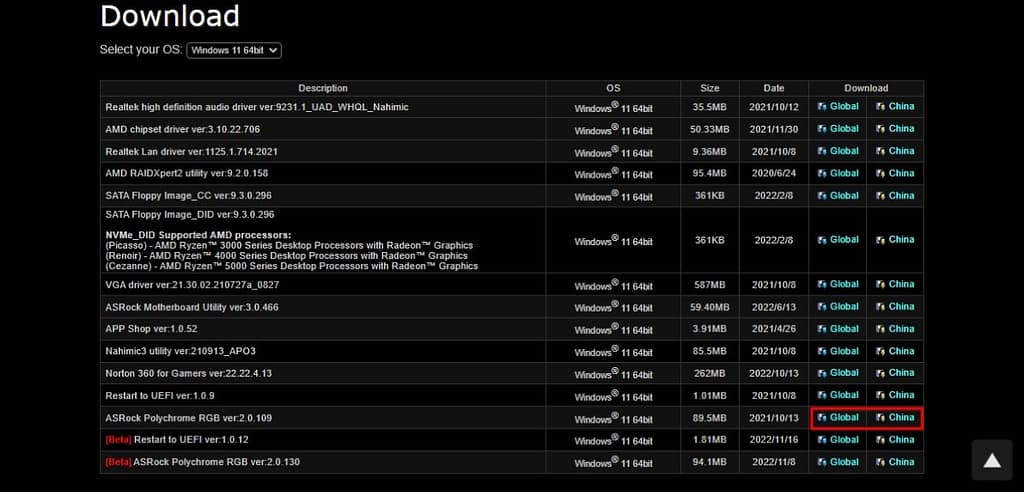The height and width of the screenshot is (492, 1024).
Task: Download Nahimic3 utility via China
Action: click(895, 351)
